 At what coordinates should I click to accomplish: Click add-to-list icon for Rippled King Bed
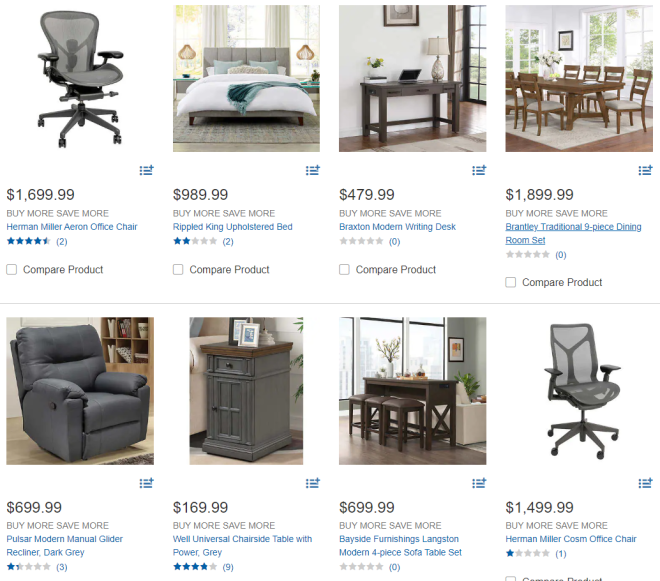coord(313,170)
